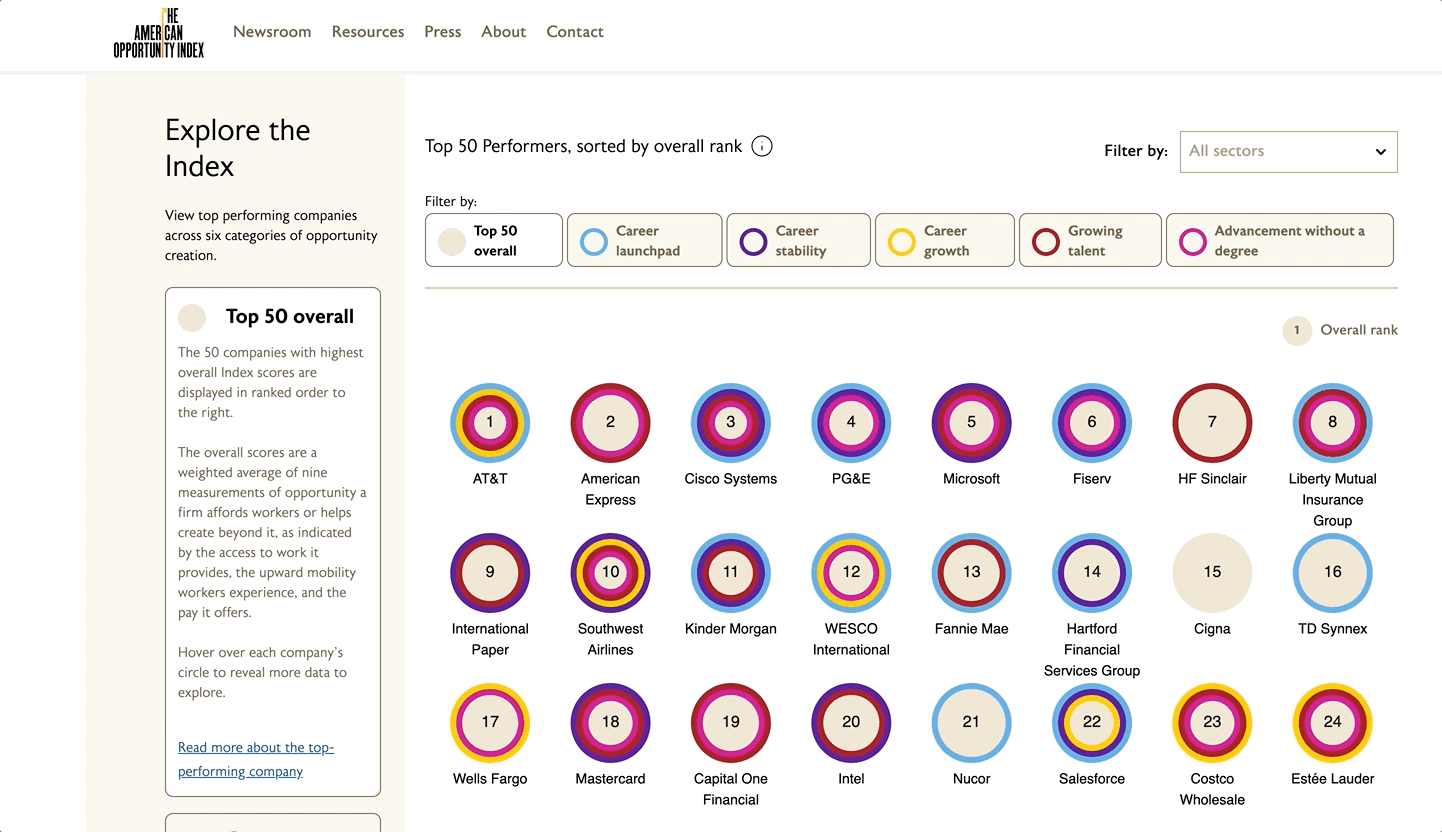
Task: Toggle the Growing talent filter
Action: 1090,241
